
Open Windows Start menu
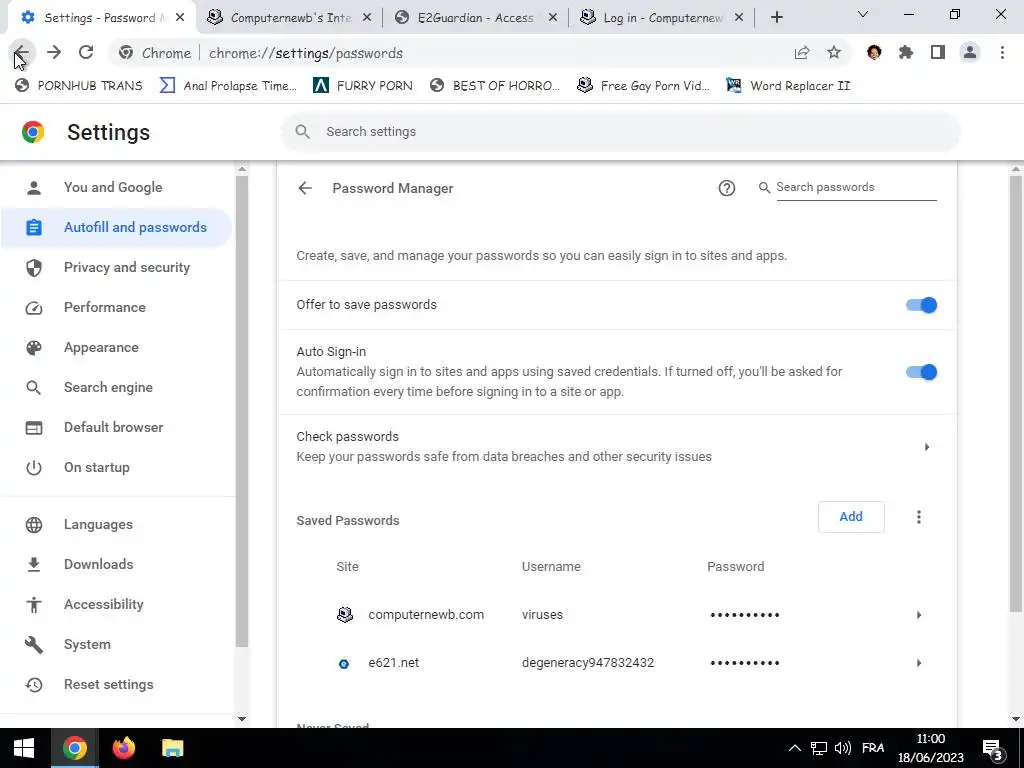[24, 748]
